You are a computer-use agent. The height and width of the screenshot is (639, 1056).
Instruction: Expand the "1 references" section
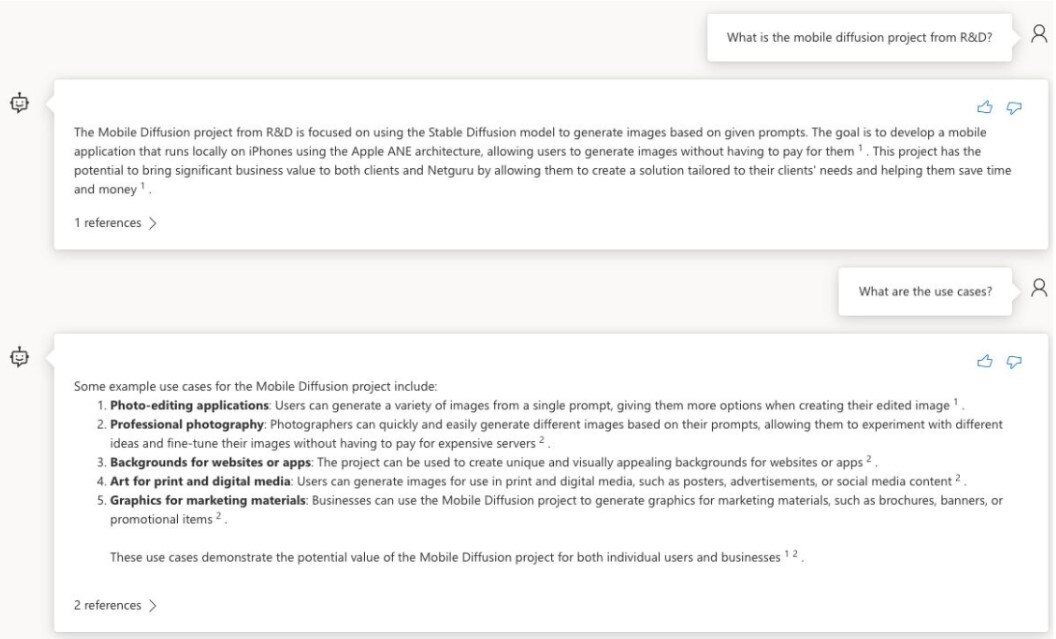[x=115, y=223]
